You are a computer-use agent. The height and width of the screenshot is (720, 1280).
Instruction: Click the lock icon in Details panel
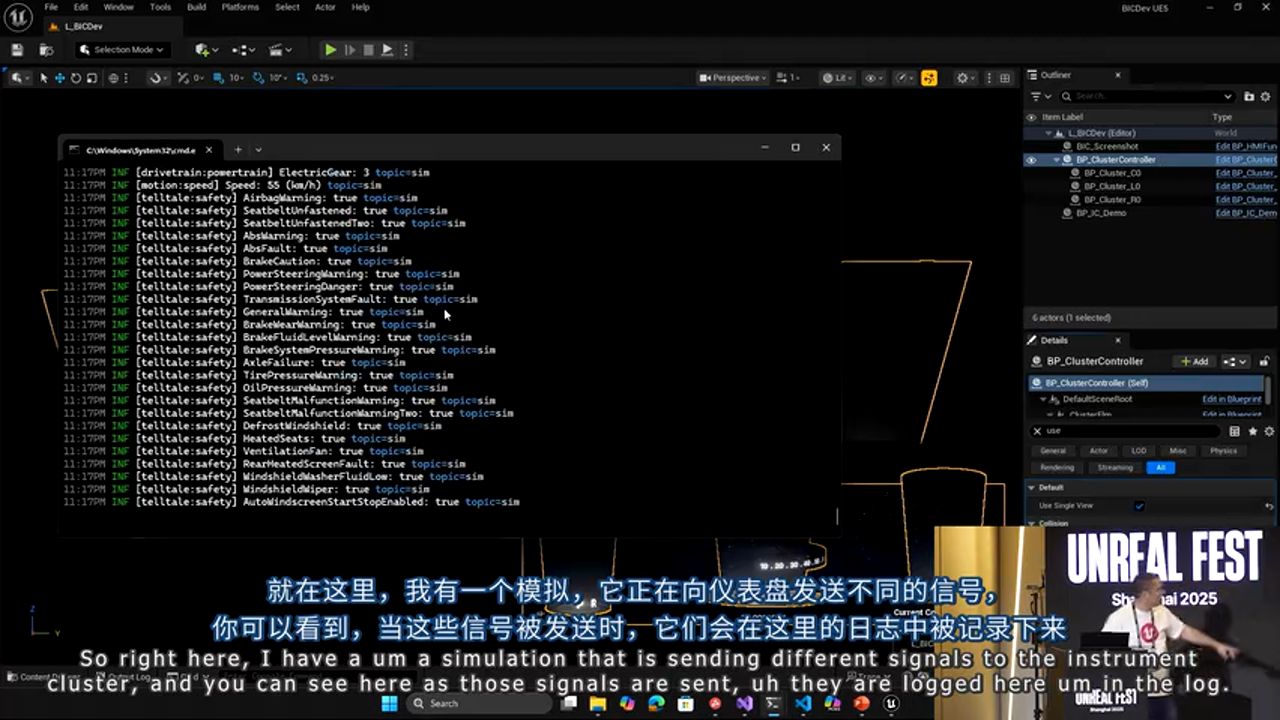(1264, 362)
